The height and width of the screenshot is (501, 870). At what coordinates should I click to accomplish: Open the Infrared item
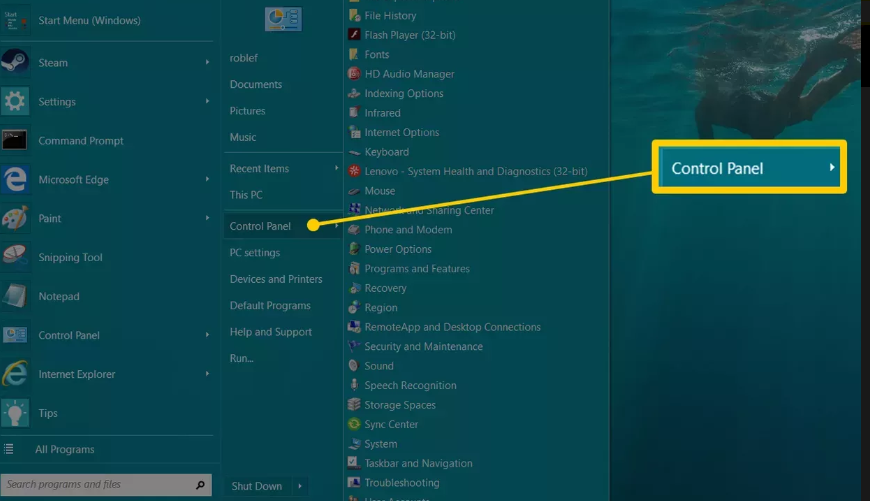coord(382,113)
